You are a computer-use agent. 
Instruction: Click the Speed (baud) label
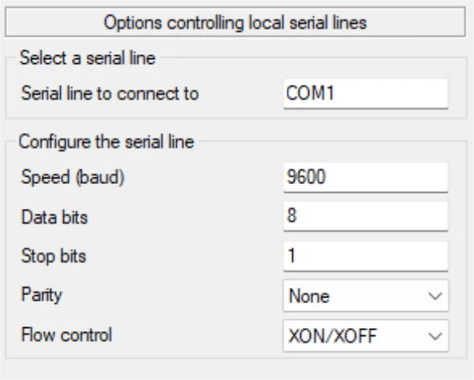[73, 177]
